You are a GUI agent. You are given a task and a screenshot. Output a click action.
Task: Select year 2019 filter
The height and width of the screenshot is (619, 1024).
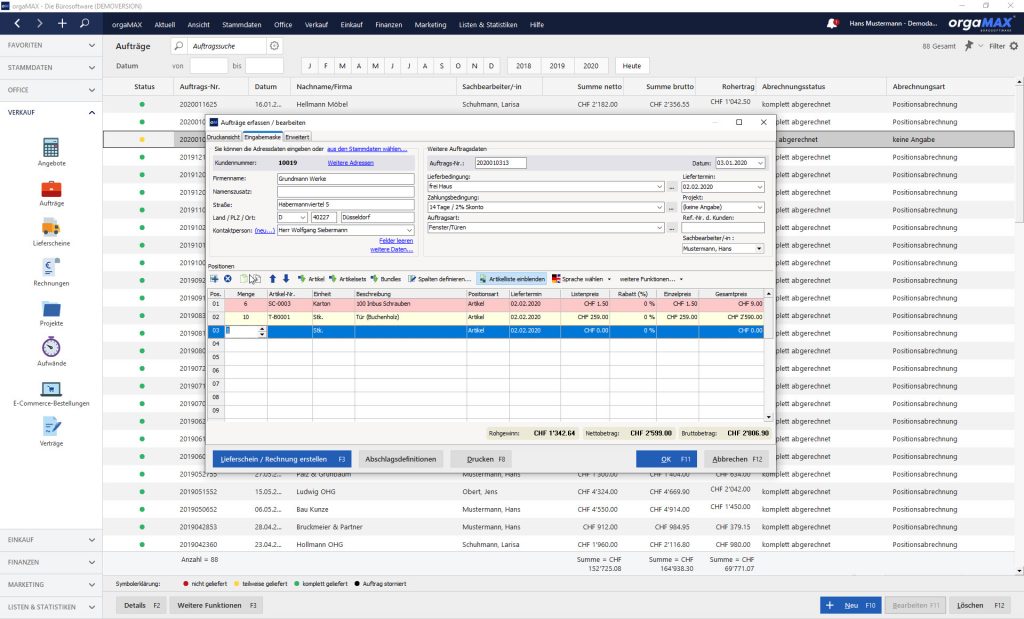(557, 66)
